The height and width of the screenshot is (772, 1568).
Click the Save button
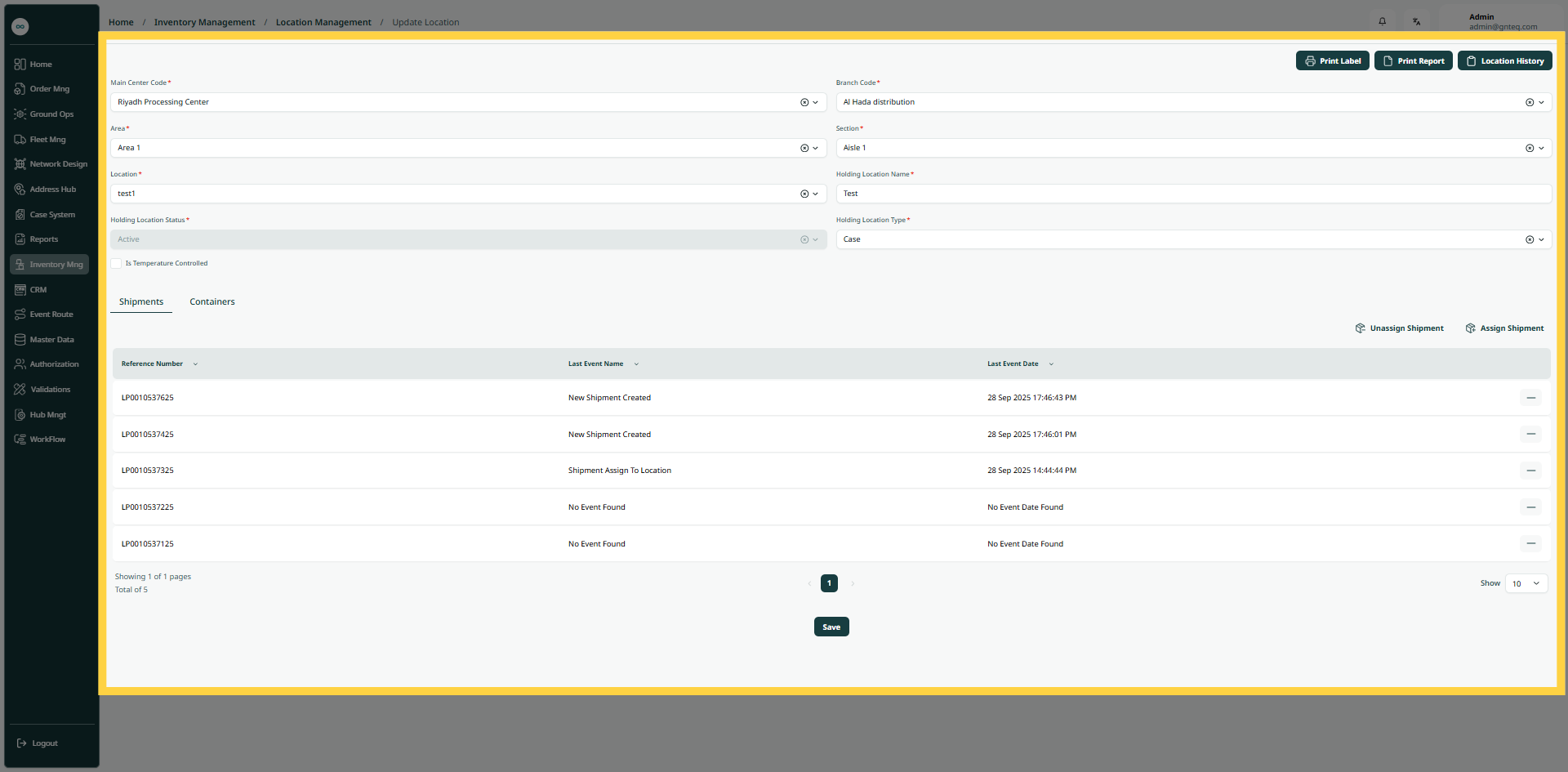[x=831, y=627]
